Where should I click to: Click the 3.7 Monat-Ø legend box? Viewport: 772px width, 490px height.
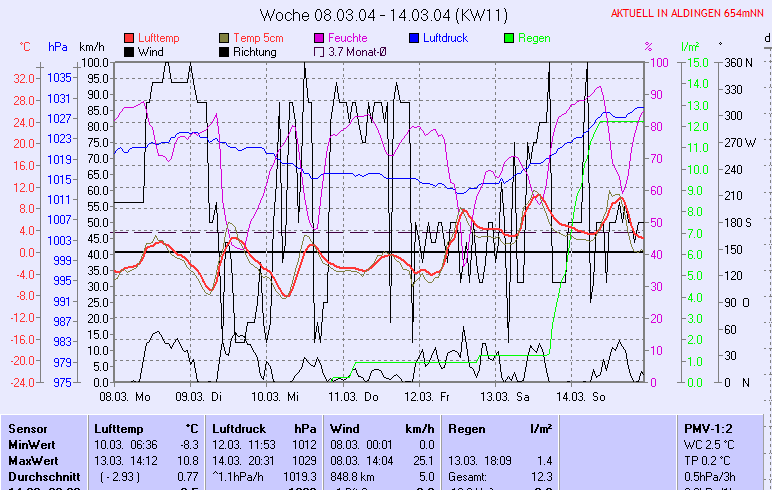[319, 52]
